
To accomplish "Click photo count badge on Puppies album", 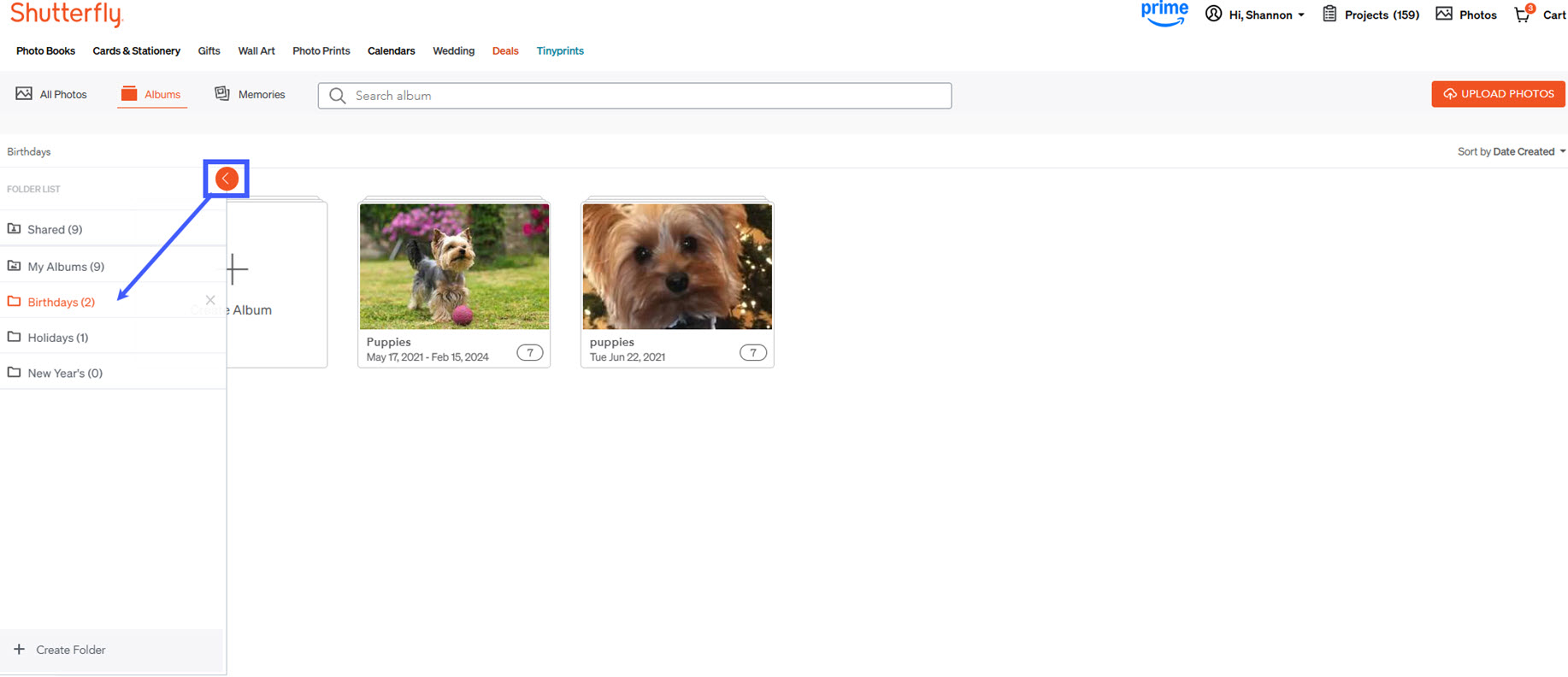I will (530, 352).
